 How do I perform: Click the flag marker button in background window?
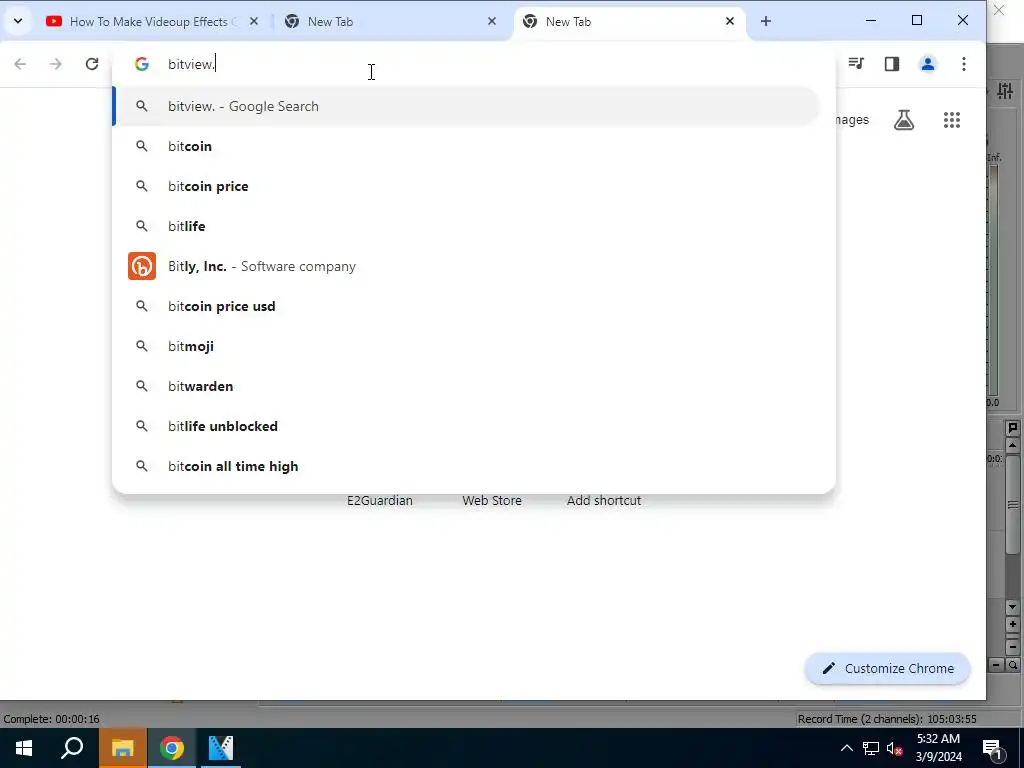[x=1013, y=428]
